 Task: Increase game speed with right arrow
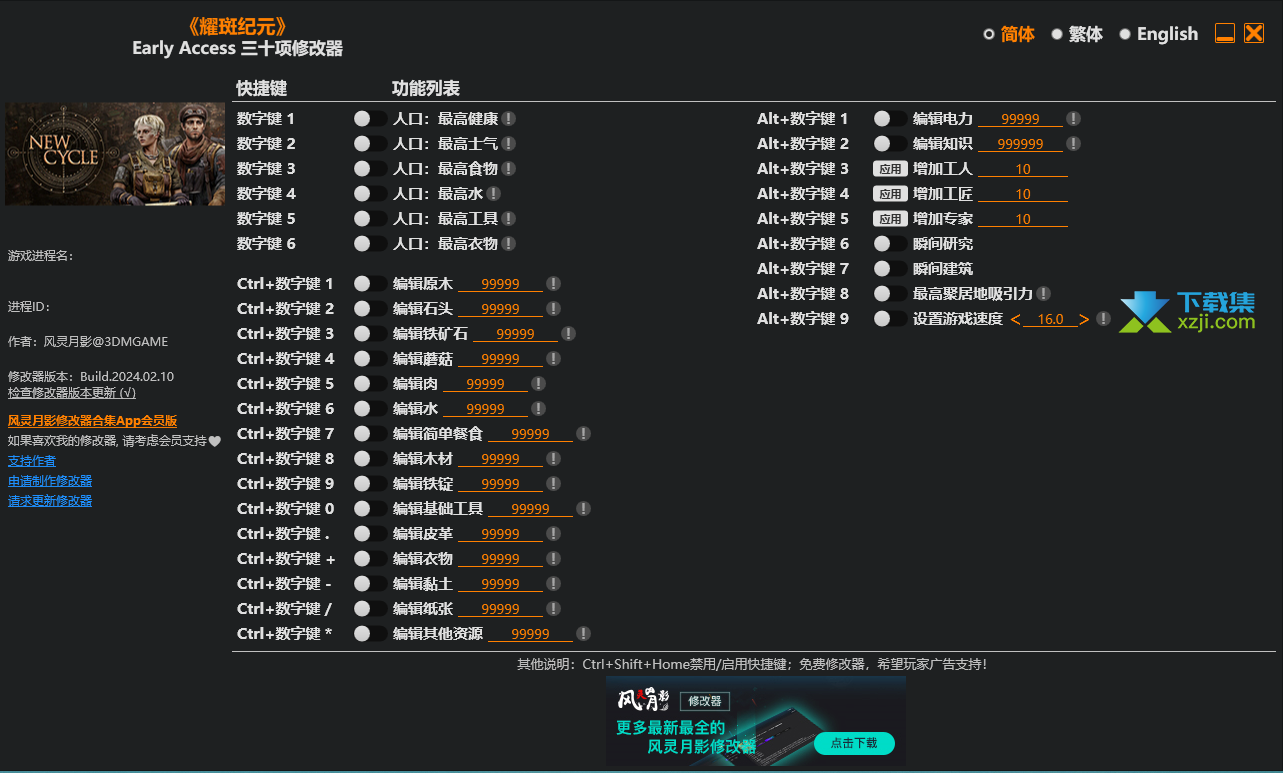pos(1084,319)
